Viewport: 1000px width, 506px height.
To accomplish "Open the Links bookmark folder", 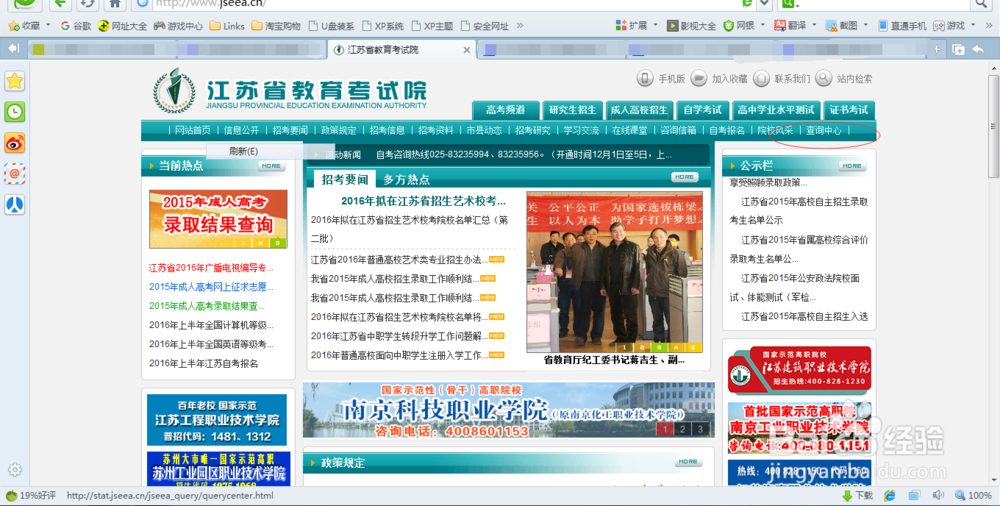I will coord(227,26).
